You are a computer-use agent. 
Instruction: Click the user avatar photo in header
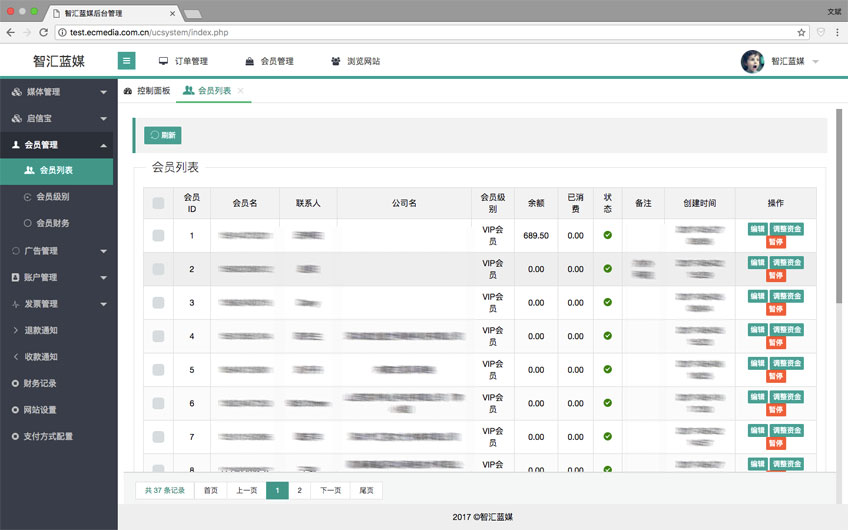point(752,61)
